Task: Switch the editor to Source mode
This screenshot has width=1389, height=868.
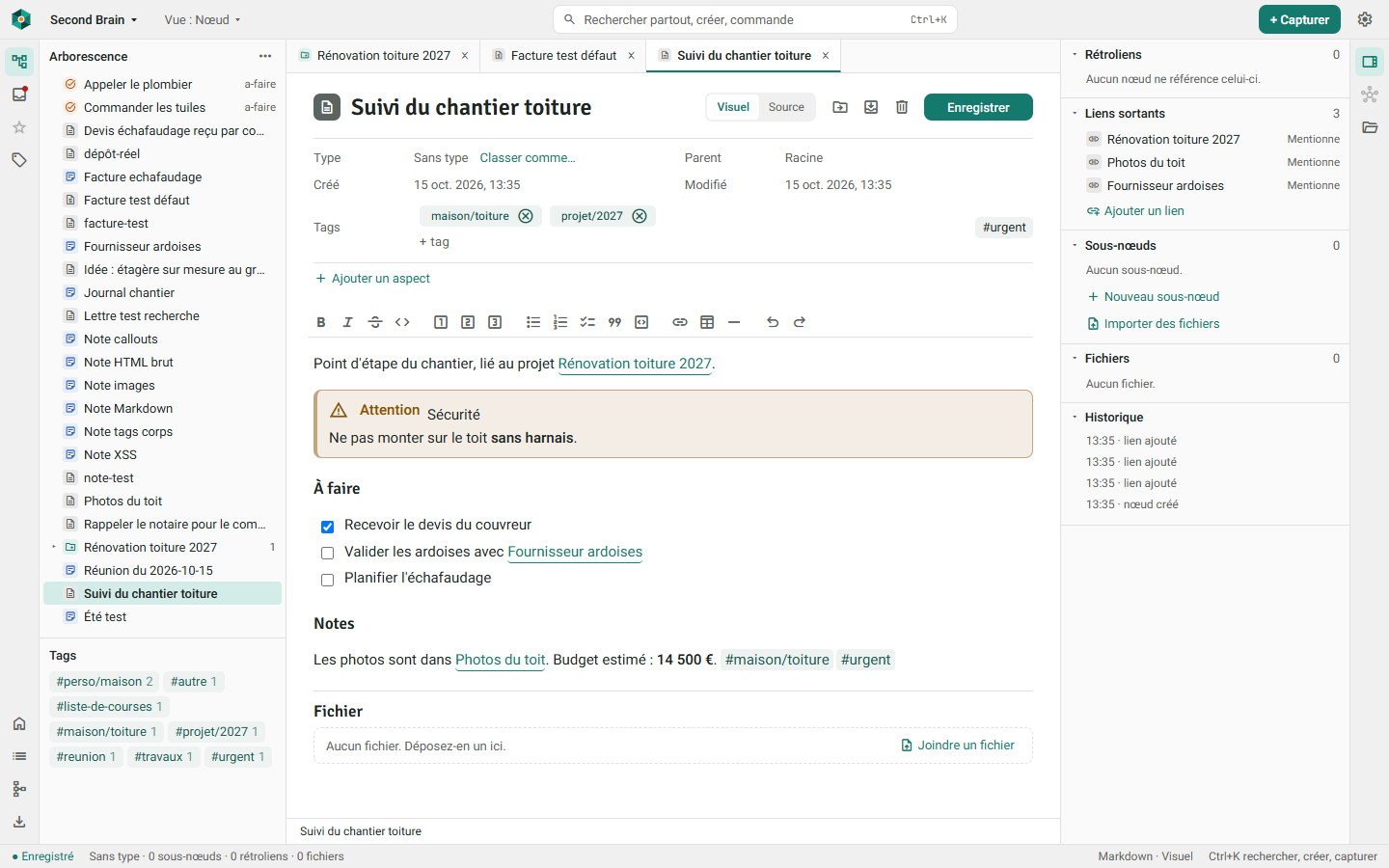Action: (786, 107)
